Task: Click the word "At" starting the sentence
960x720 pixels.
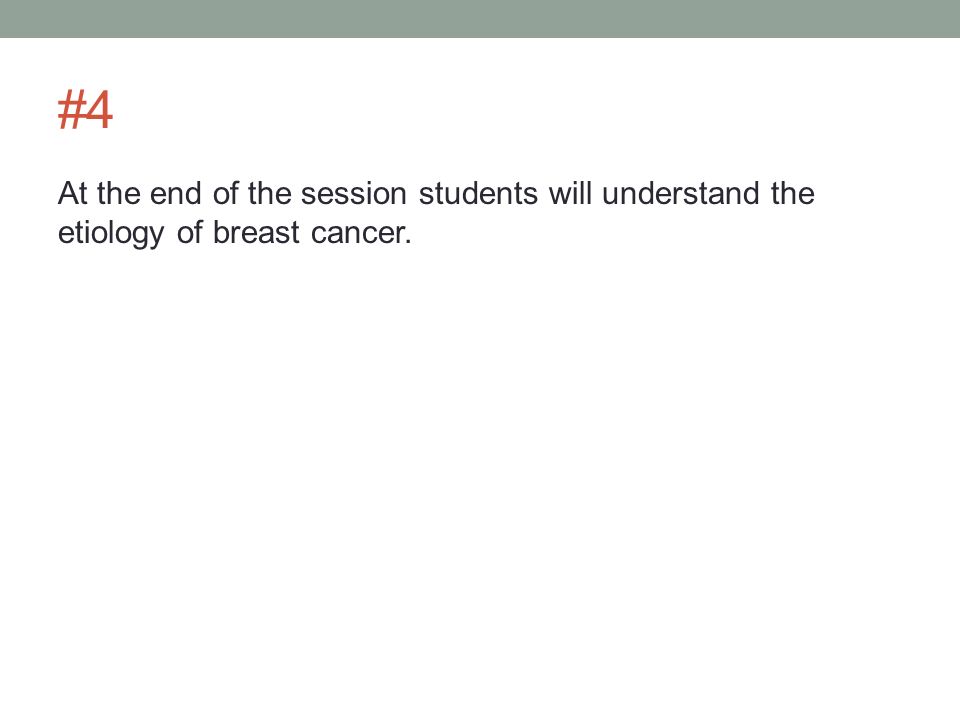Action: click(x=72, y=193)
